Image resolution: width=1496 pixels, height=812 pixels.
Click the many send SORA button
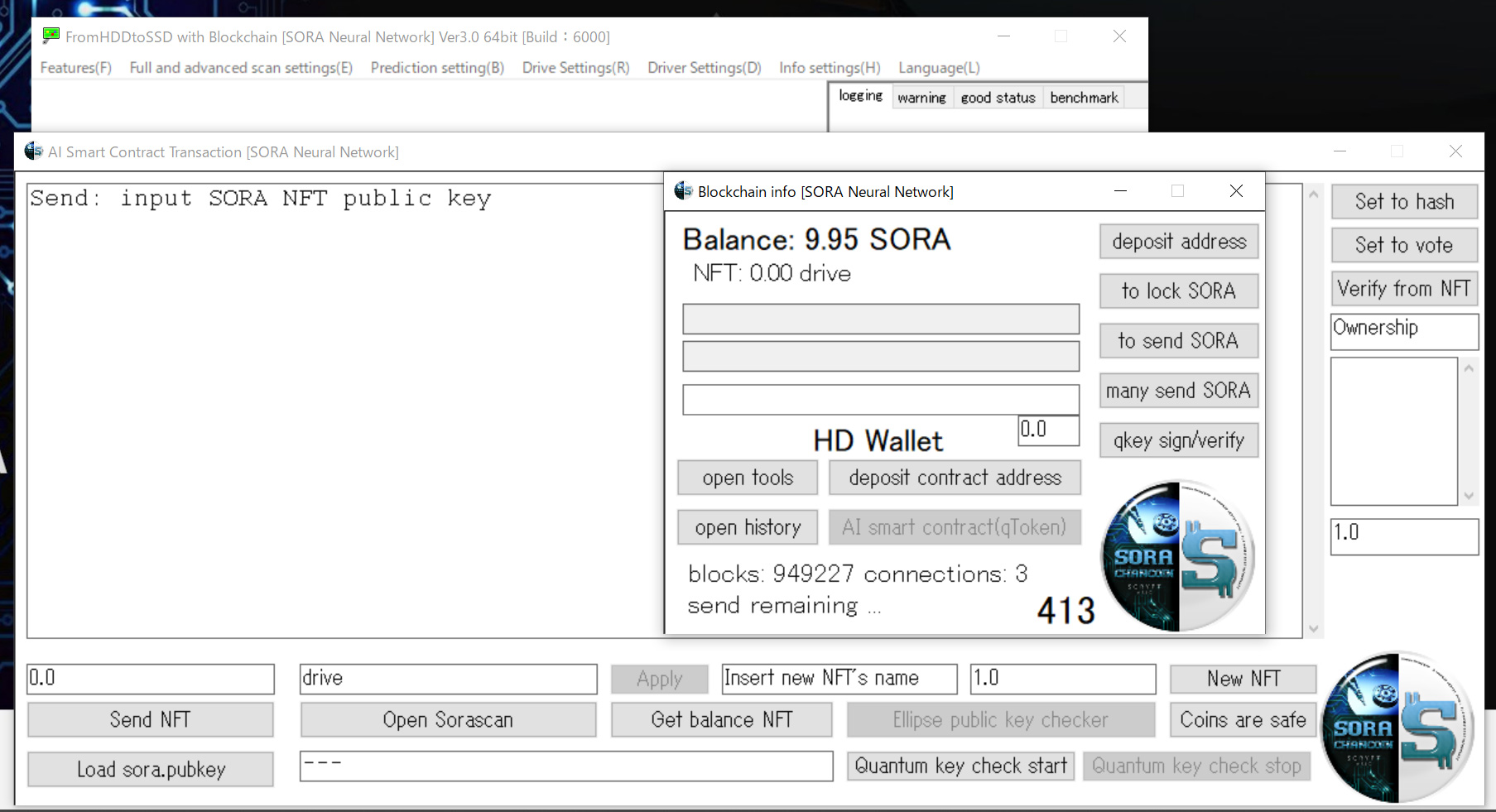coord(1179,391)
